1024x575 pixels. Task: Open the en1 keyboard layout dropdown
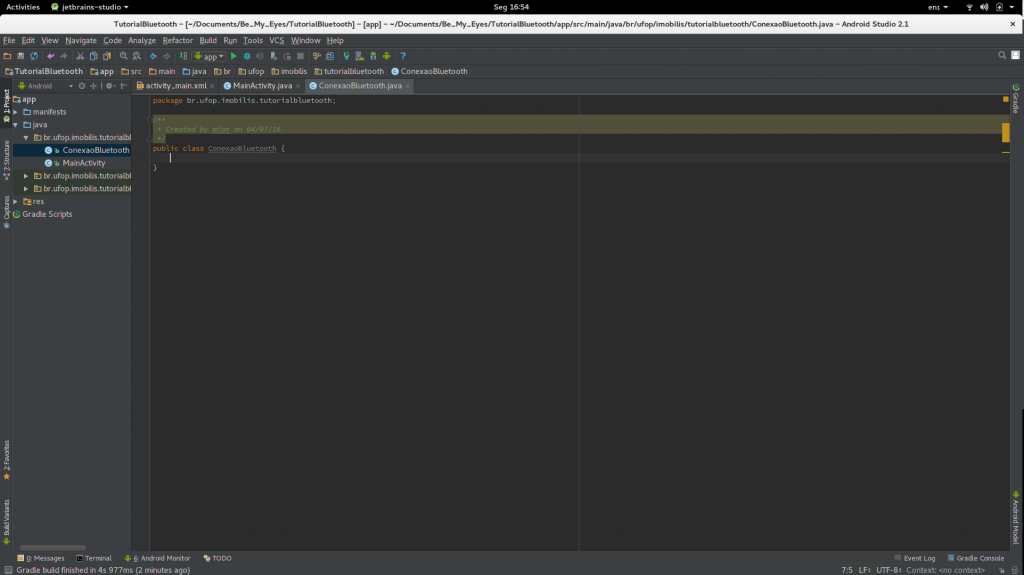pos(938,7)
